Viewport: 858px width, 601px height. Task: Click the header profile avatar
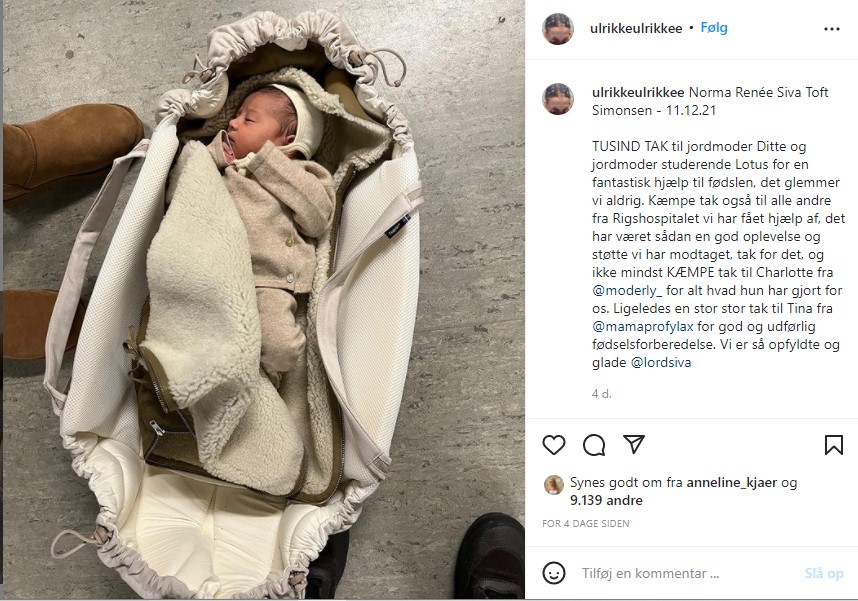[x=558, y=29]
